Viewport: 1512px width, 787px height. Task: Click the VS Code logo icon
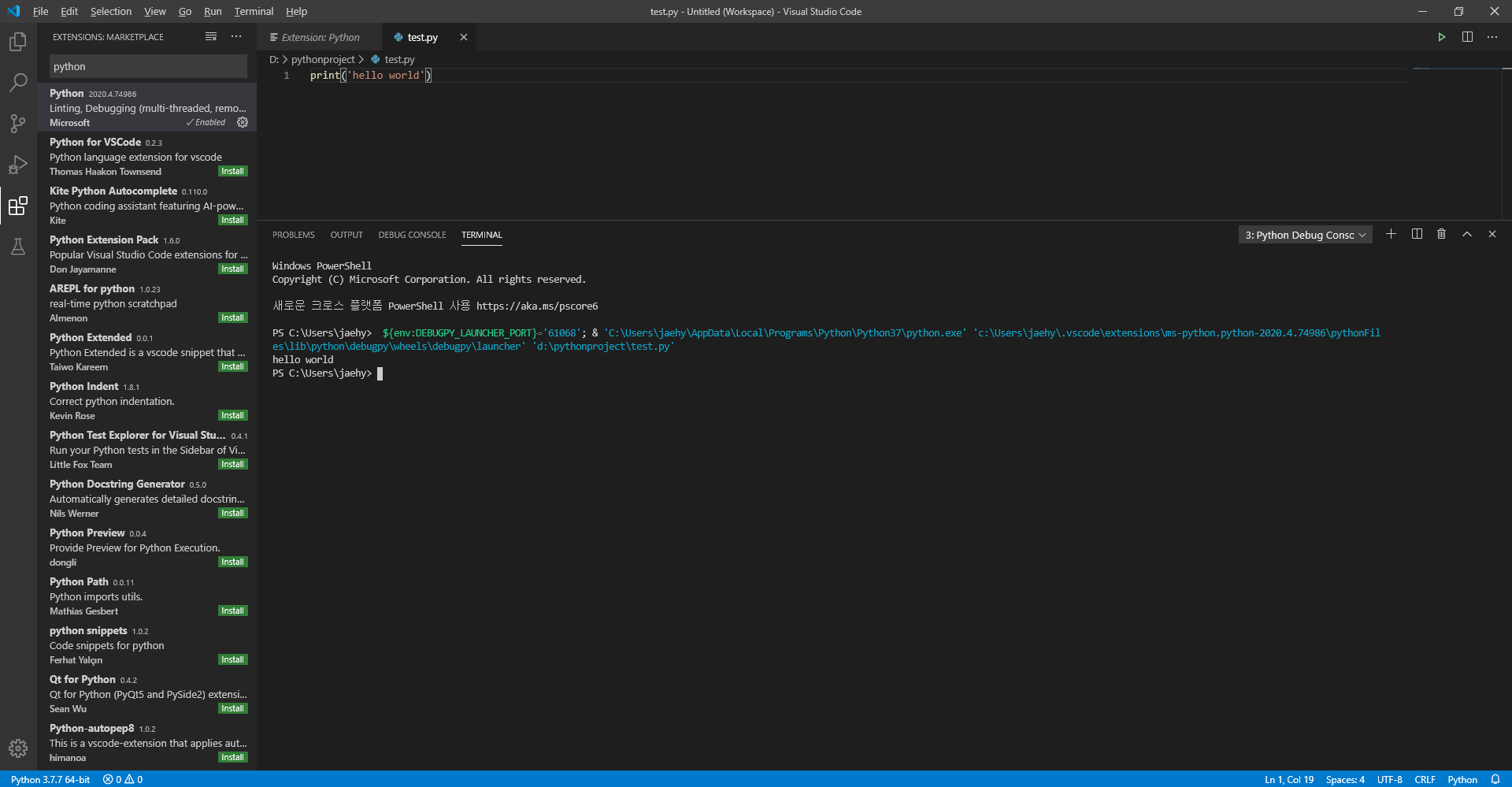[13, 11]
